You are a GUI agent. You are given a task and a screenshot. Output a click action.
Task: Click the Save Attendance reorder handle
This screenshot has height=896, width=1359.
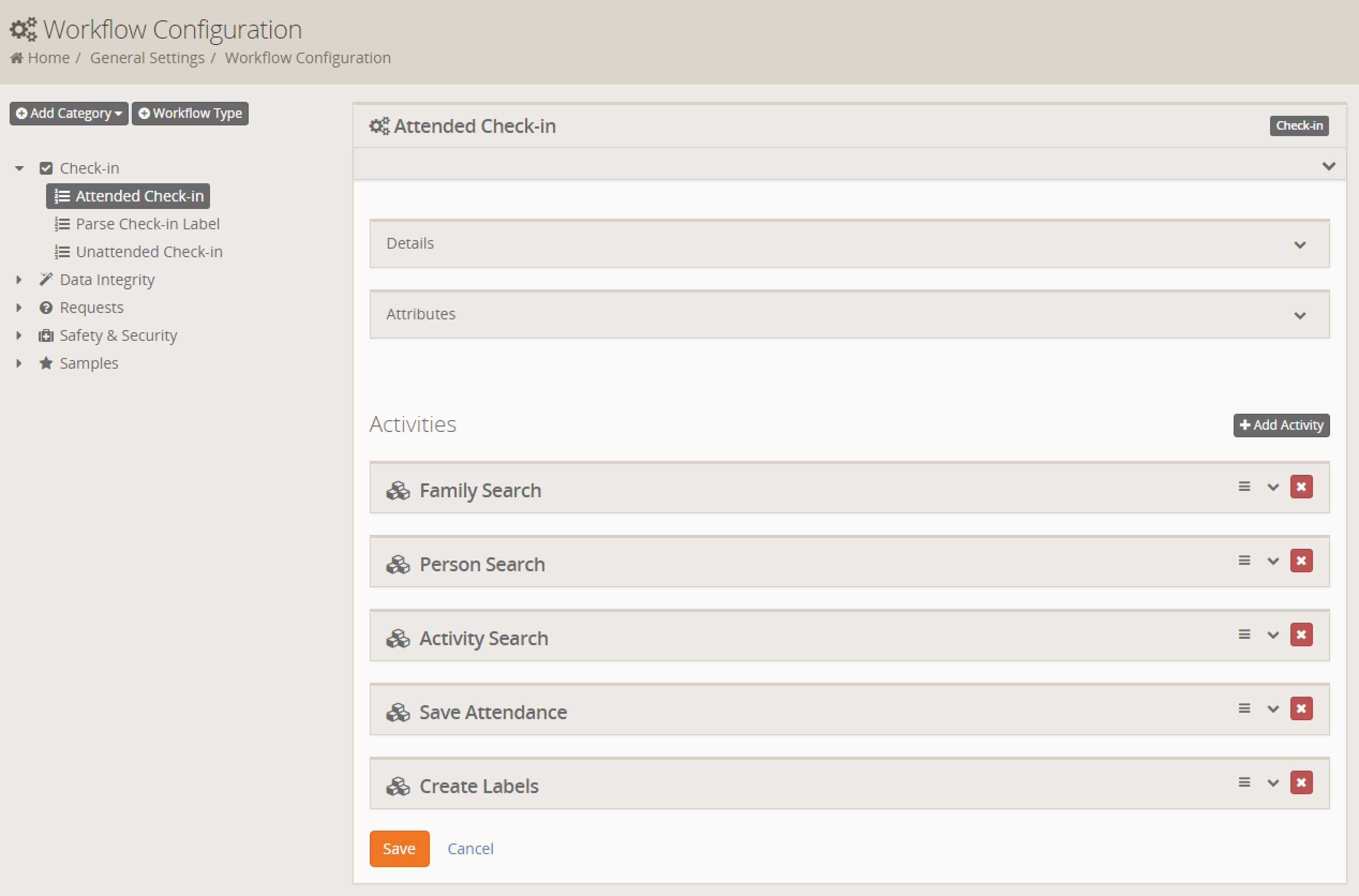coord(1244,708)
